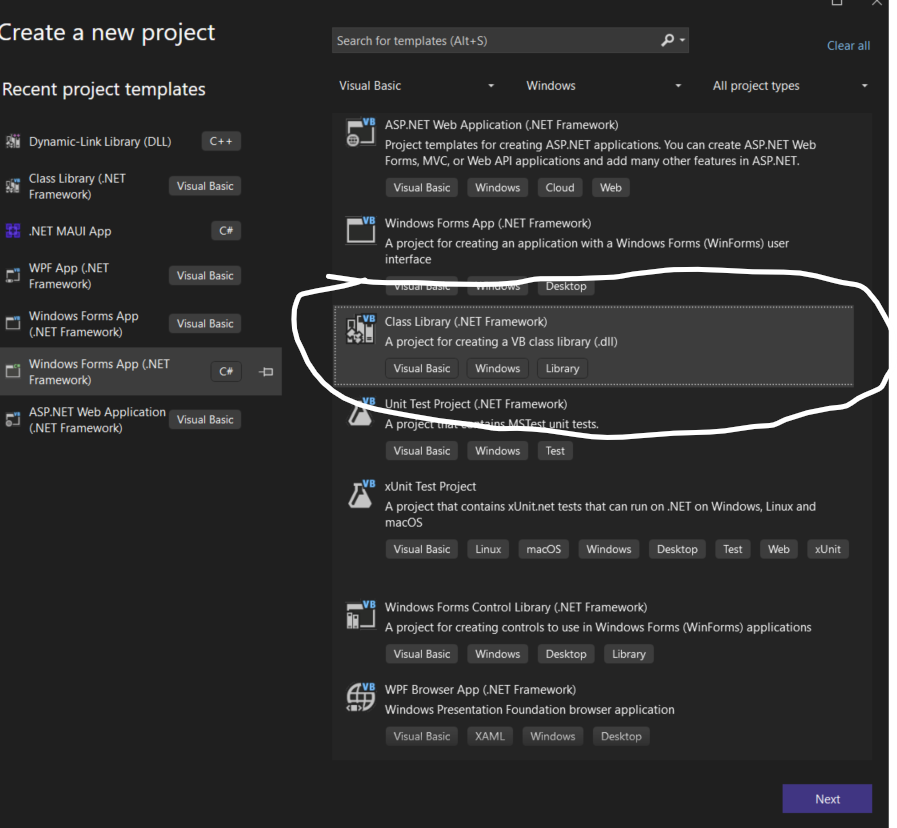897x828 pixels.
Task: Select the ASP.NET Web Application (.NET Framework) template
Action: 594,157
